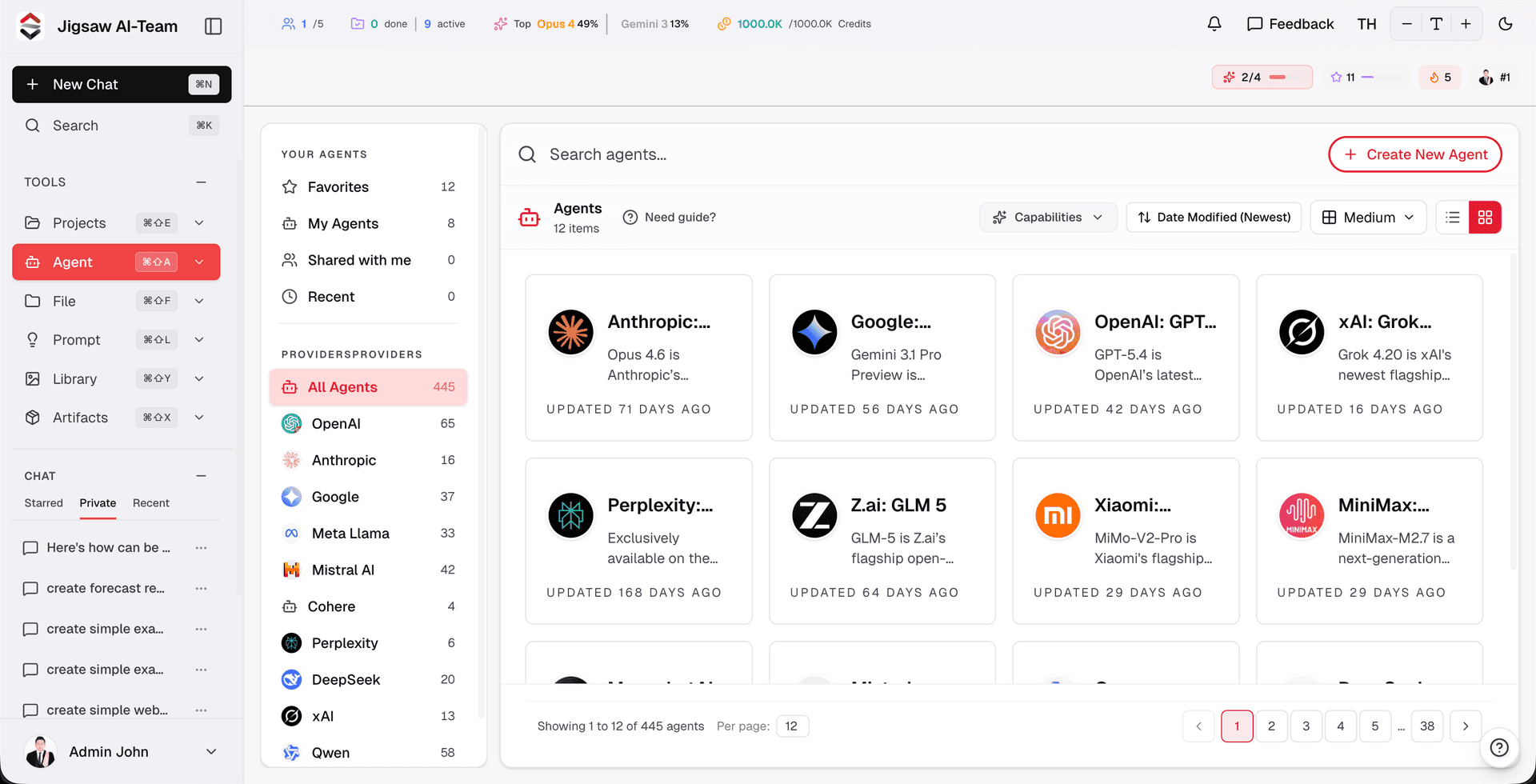Screen dimensions: 1536x784
Task: Switch to Private chat tab
Action: pyautogui.click(x=98, y=503)
